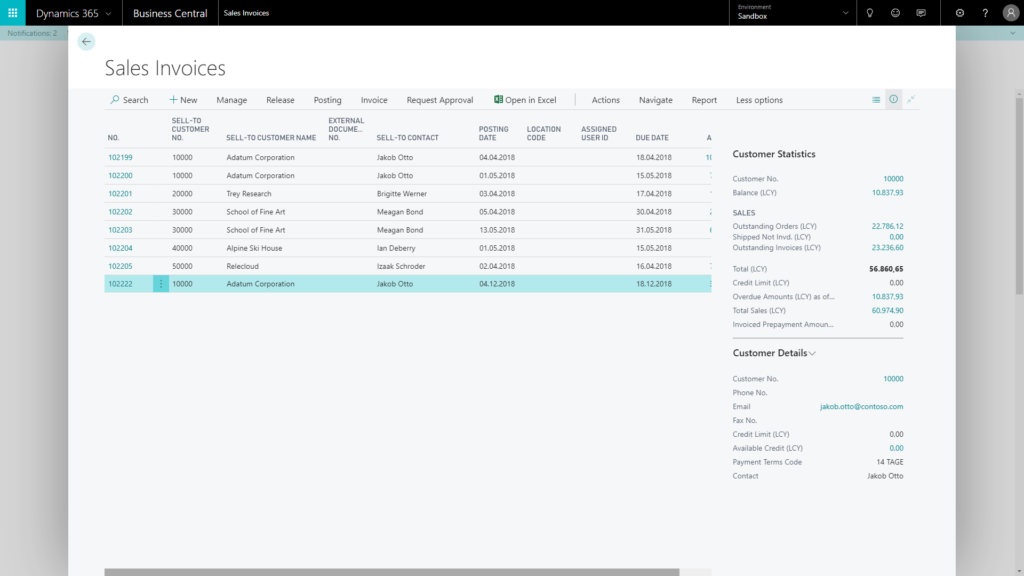Sort by Due Date column header
This screenshot has width=1024, height=576.
(652, 138)
